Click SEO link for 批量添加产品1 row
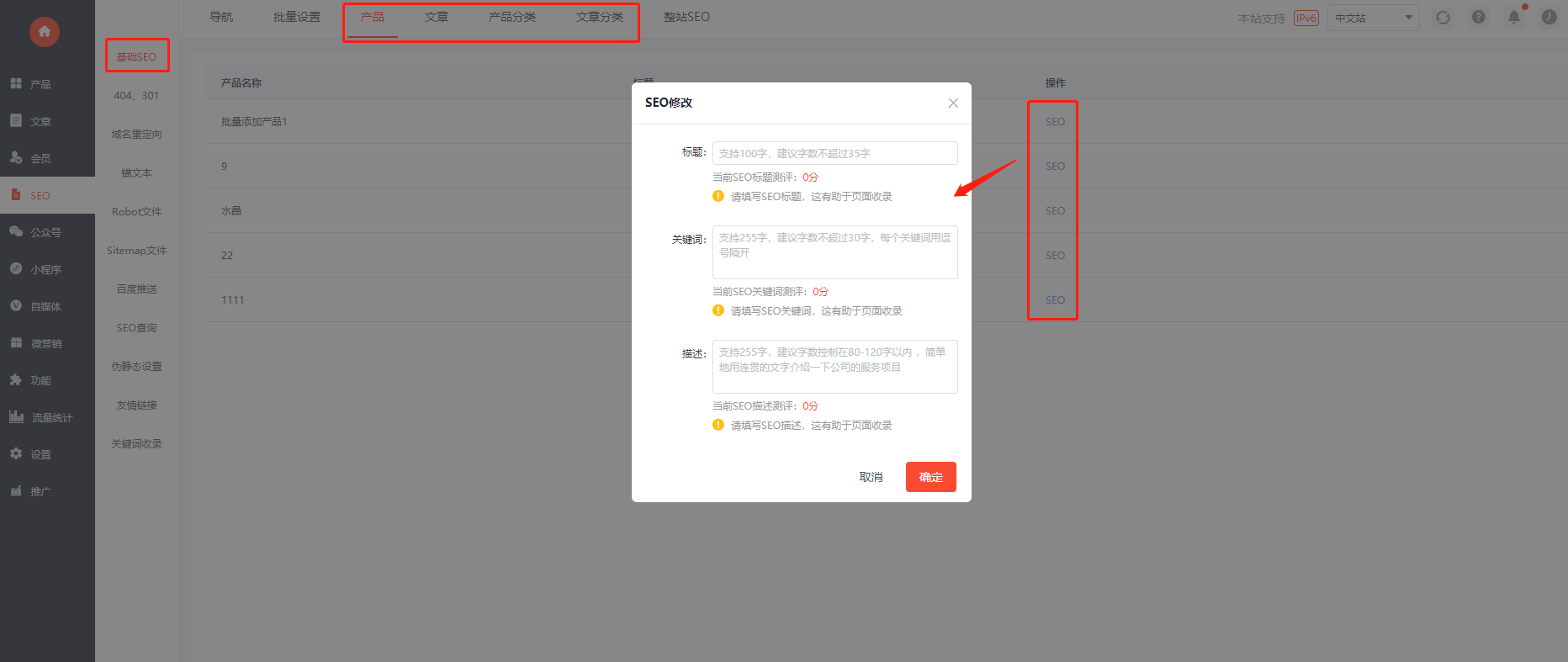This screenshot has height=662, width=1568. click(1055, 122)
